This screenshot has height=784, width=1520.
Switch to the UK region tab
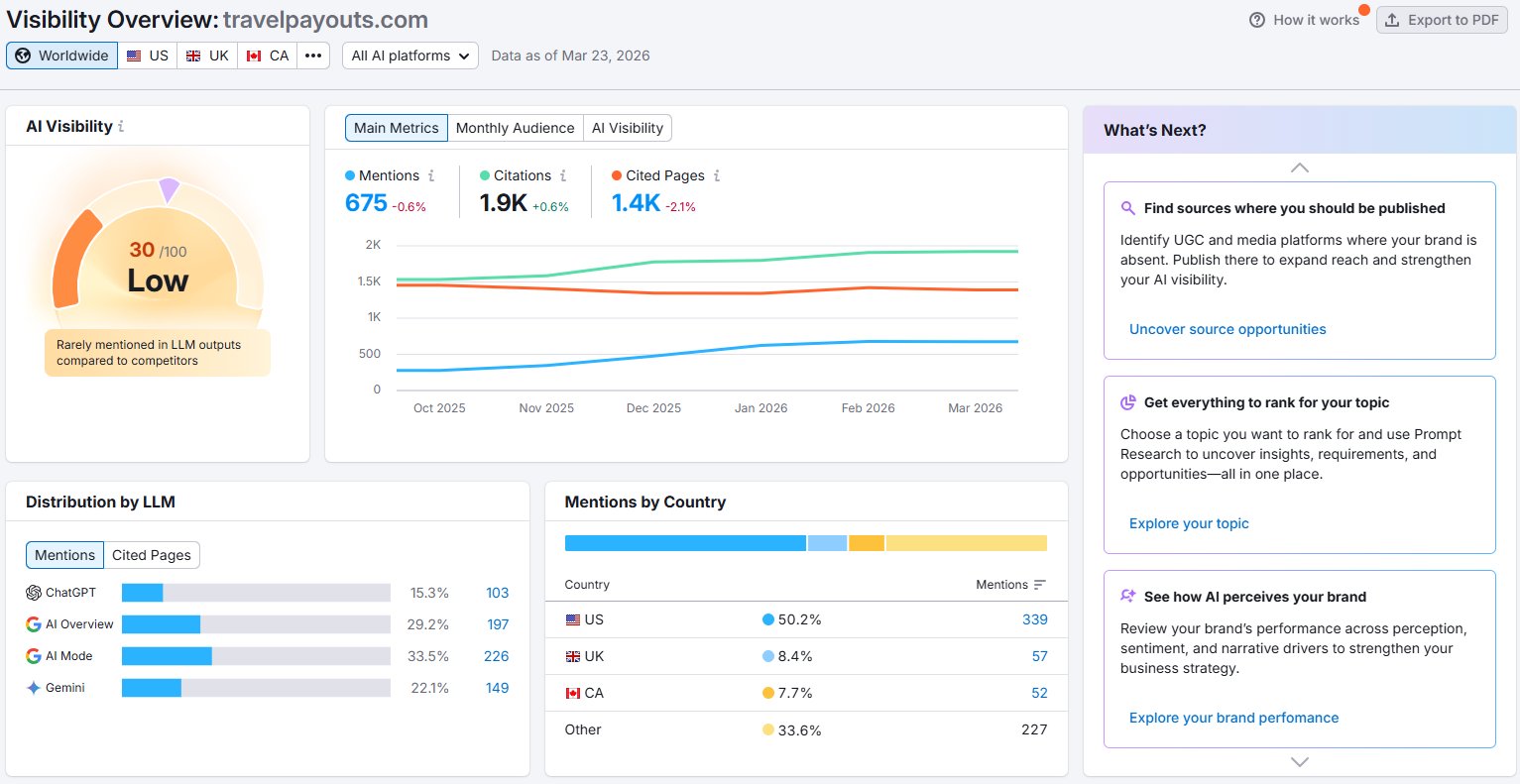pos(207,56)
